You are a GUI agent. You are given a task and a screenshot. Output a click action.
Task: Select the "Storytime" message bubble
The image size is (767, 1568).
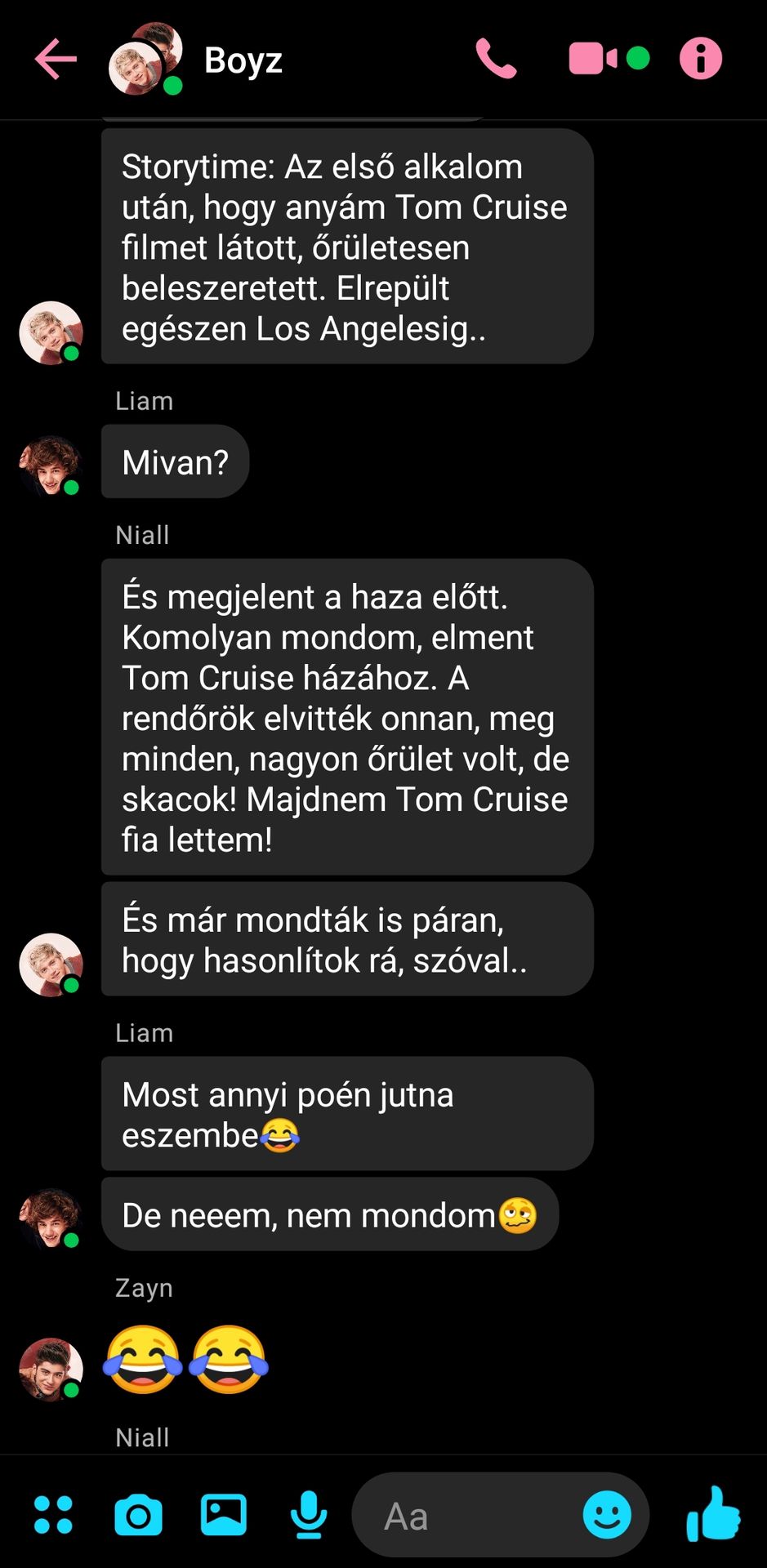[x=347, y=246]
